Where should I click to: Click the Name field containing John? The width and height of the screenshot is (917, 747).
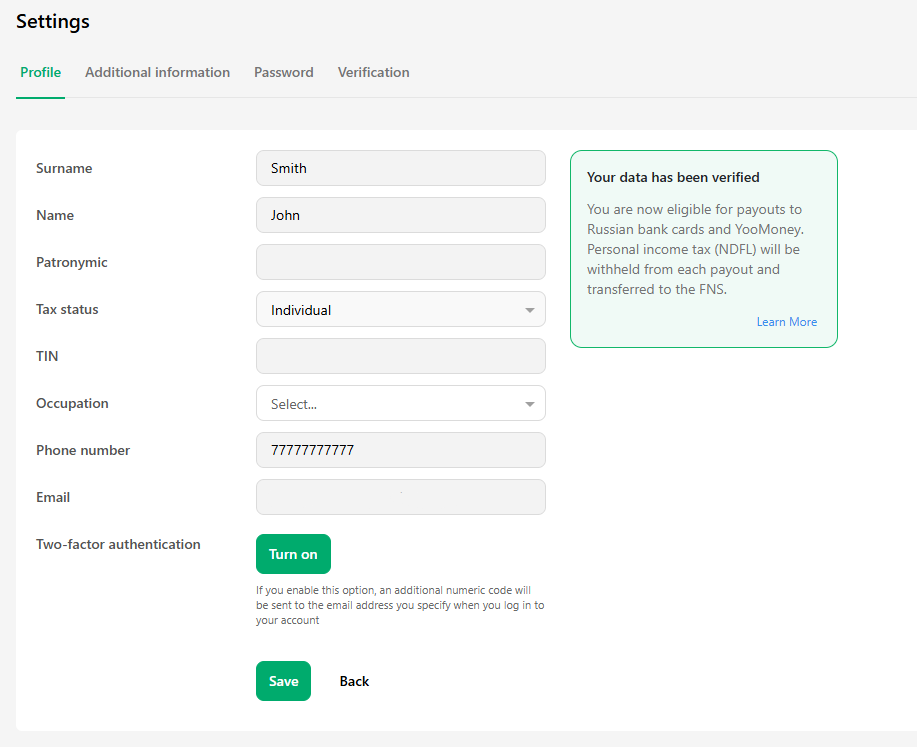pyautogui.click(x=401, y=215)
